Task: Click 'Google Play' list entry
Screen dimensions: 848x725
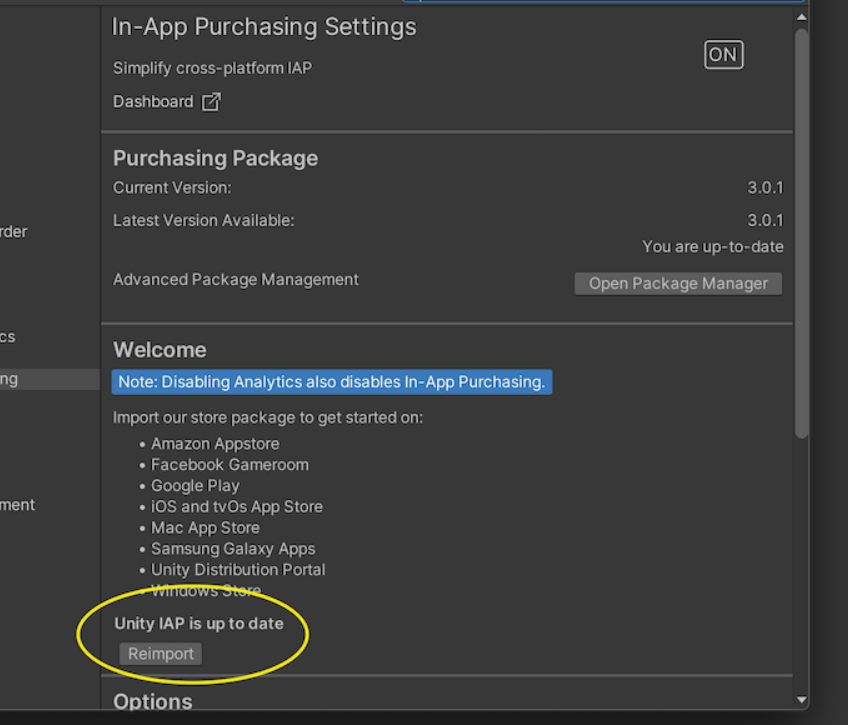Action: coord(195,486)
